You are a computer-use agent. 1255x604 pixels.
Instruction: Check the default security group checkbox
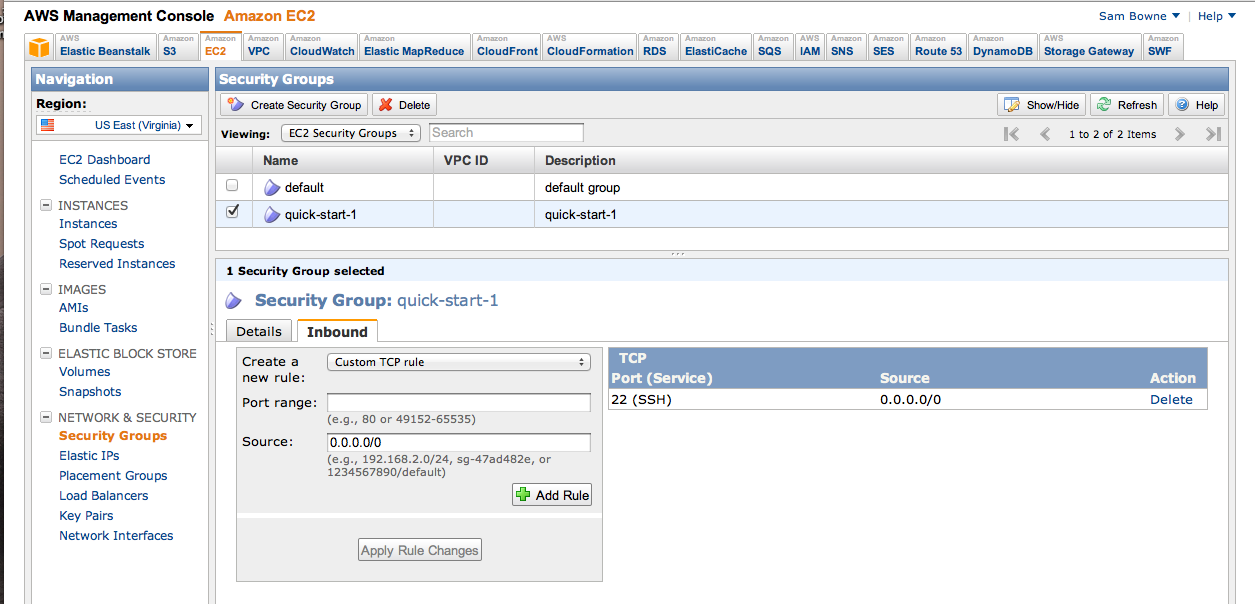click(x=233, y=186)
